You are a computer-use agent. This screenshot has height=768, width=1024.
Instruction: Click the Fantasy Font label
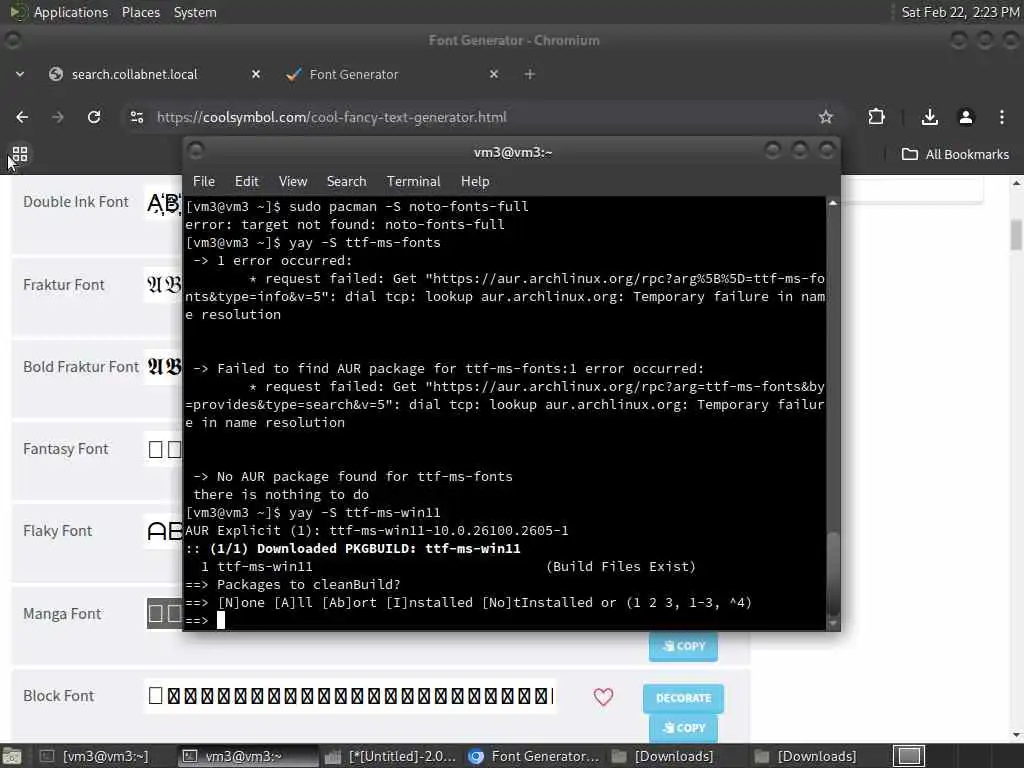(65, 449)
